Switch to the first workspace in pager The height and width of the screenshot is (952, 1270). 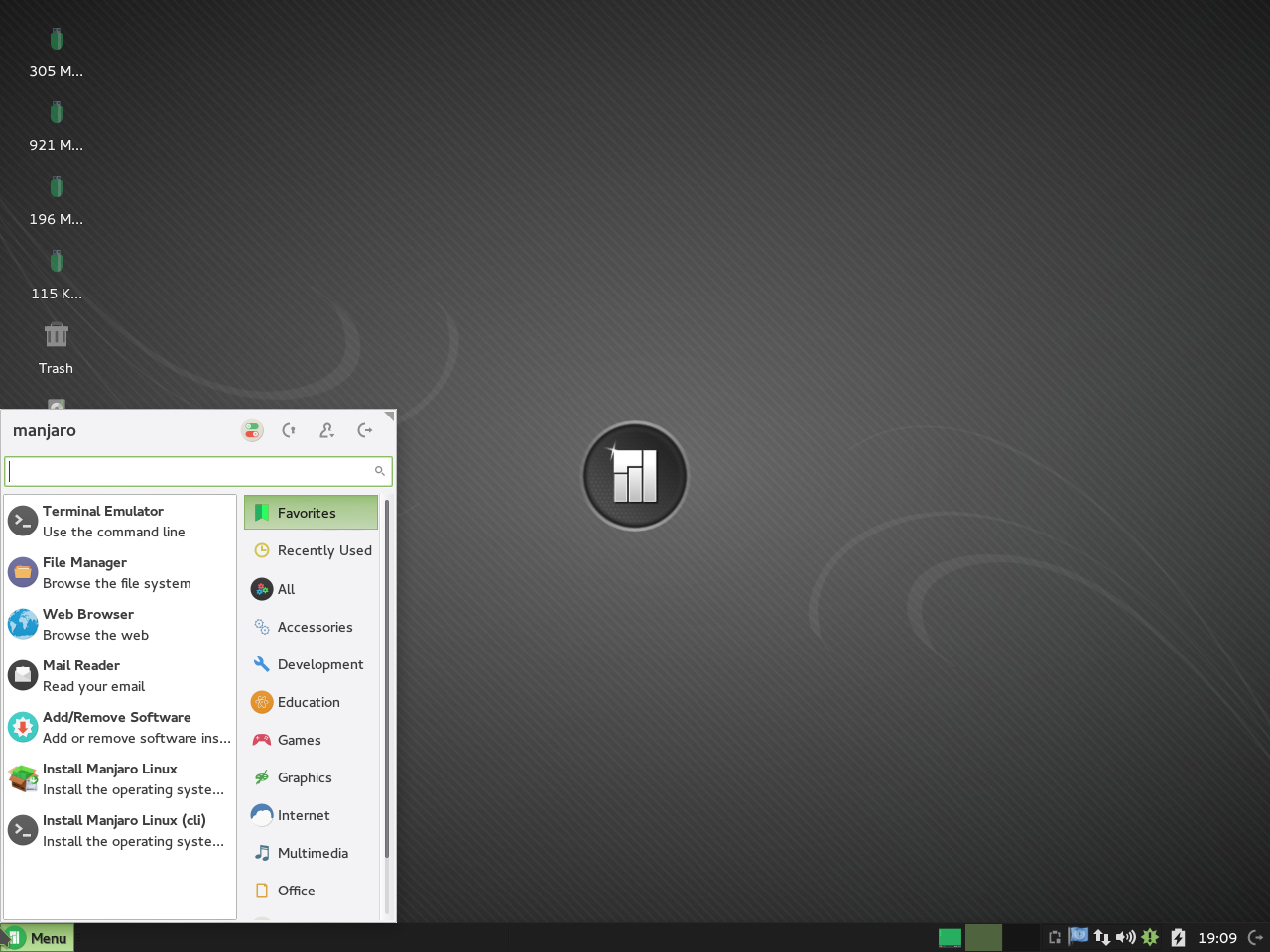983,938
